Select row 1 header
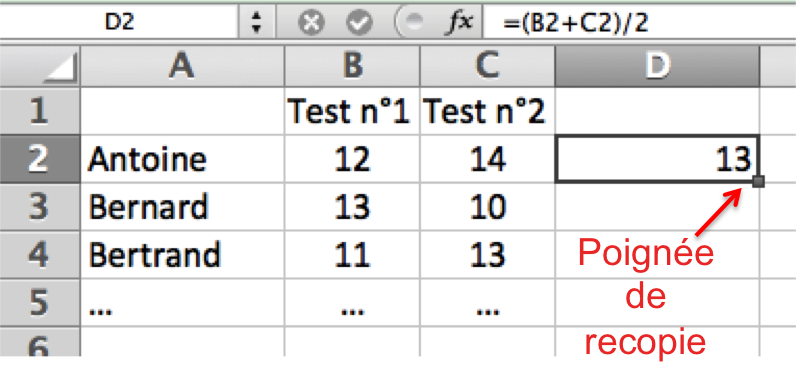Image resolution: width=796 pixels, height=367 pixels. pos(40,111)
